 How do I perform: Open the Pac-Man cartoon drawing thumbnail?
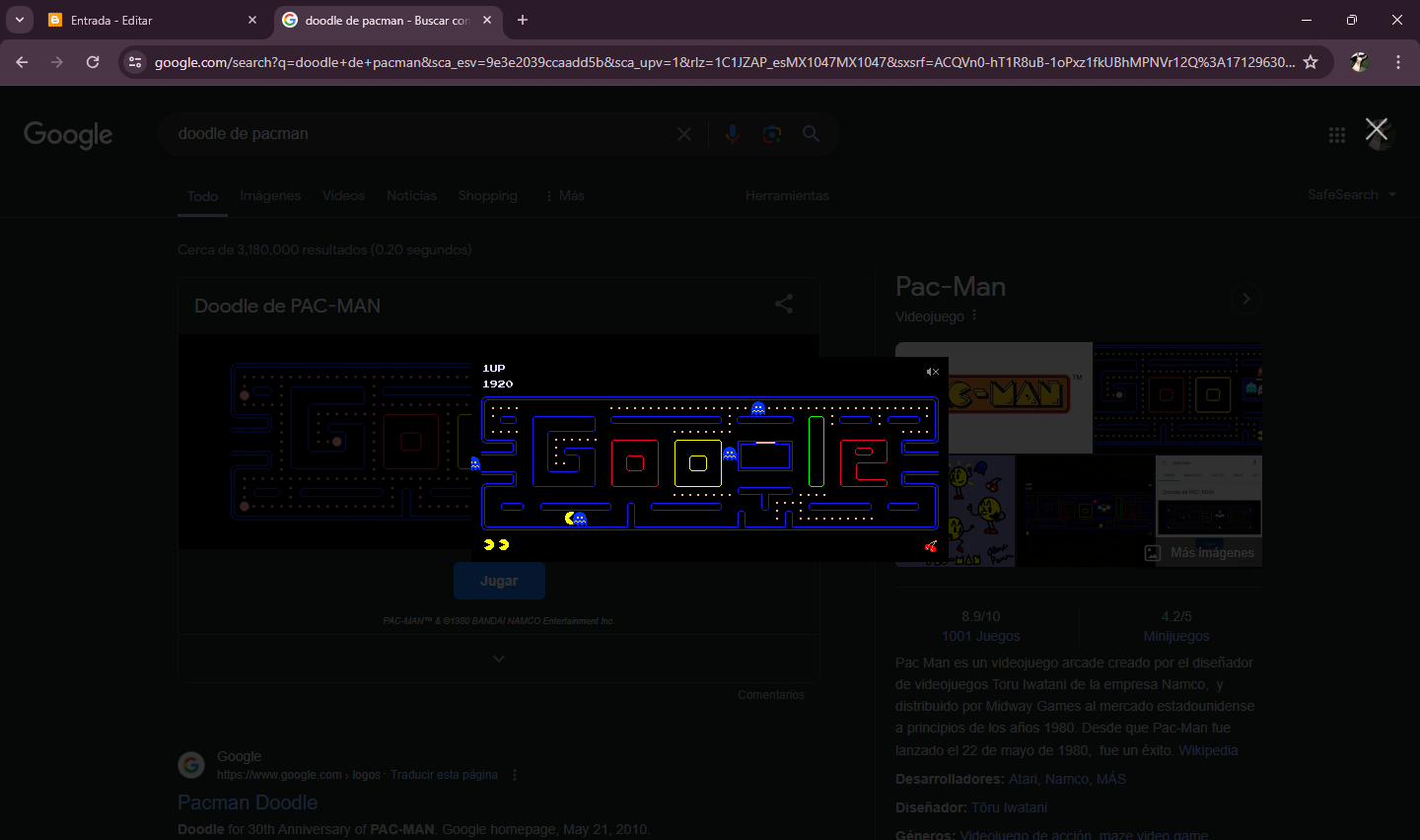(x=956, y=511)
